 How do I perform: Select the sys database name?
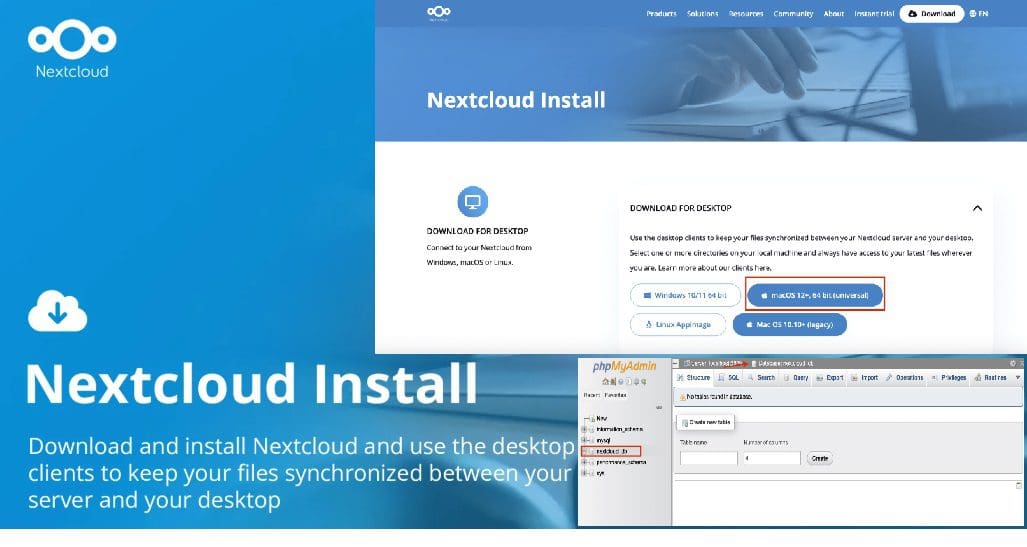pyautogui.click(x=601, y=473)
